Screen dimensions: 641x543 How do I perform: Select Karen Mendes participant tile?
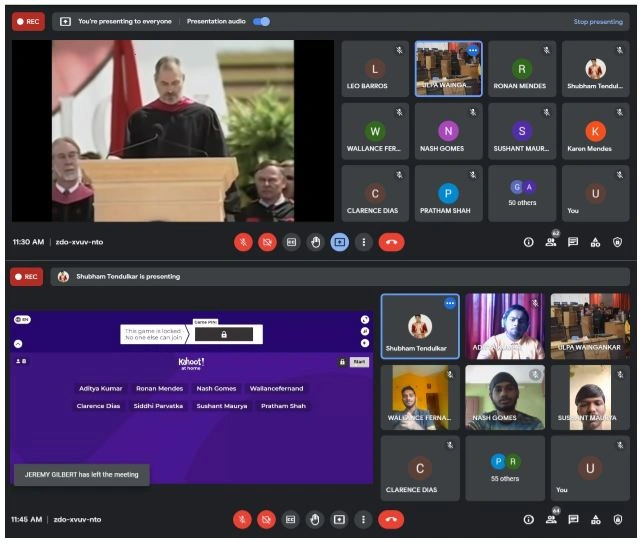point(595,131)
